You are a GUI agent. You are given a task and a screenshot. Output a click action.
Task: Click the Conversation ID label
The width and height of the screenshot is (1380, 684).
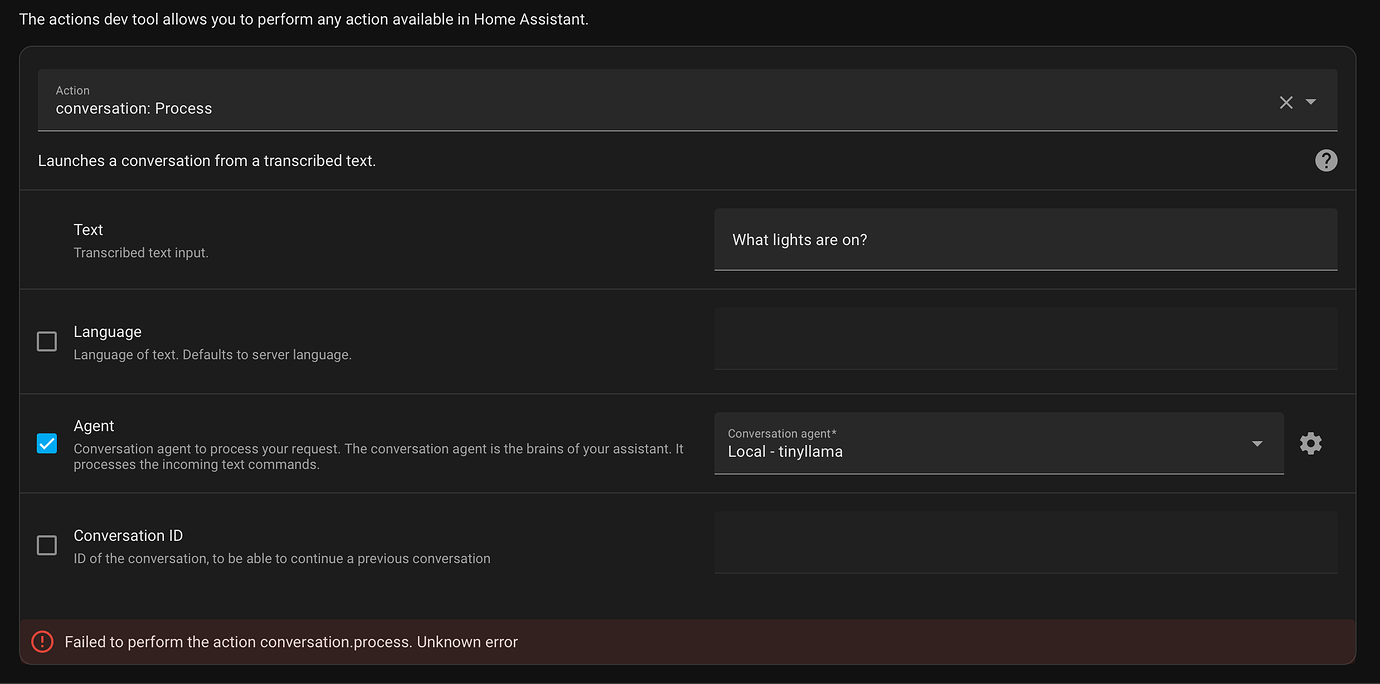pos(128,535)
